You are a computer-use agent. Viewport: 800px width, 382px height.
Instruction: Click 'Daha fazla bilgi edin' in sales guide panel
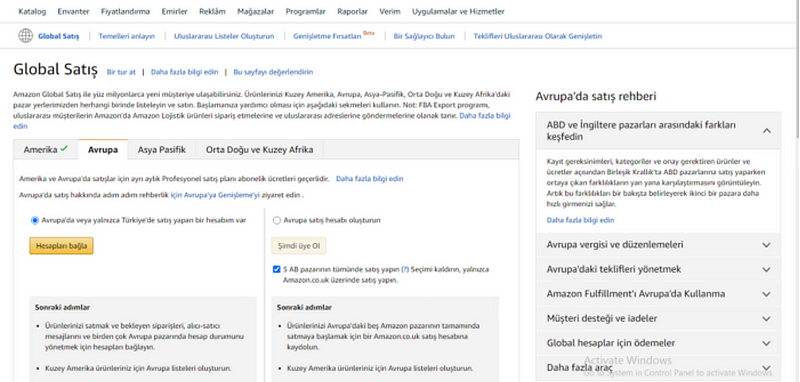click(x=580, y=220)
